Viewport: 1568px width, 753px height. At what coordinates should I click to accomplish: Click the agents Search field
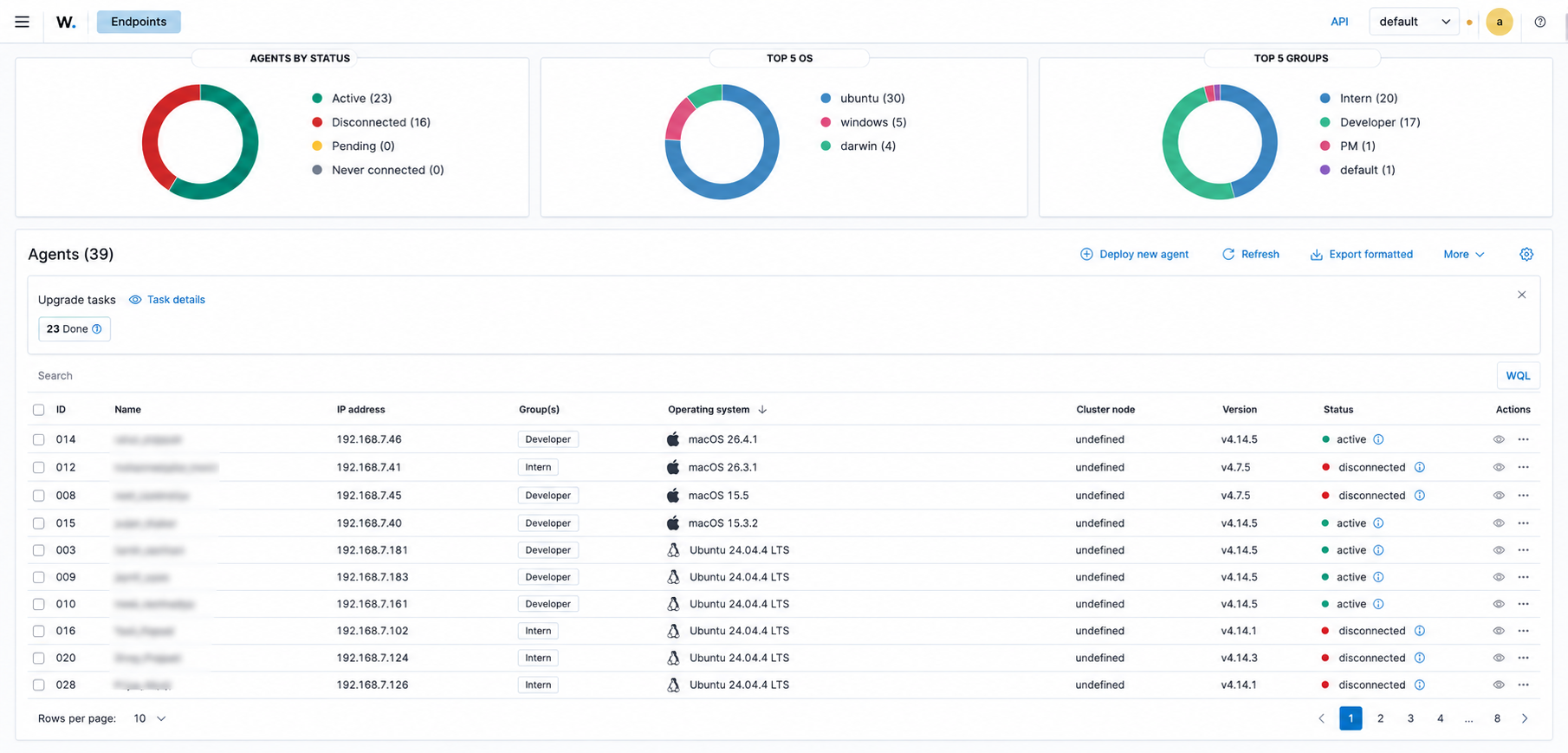[x=762, y=375]
